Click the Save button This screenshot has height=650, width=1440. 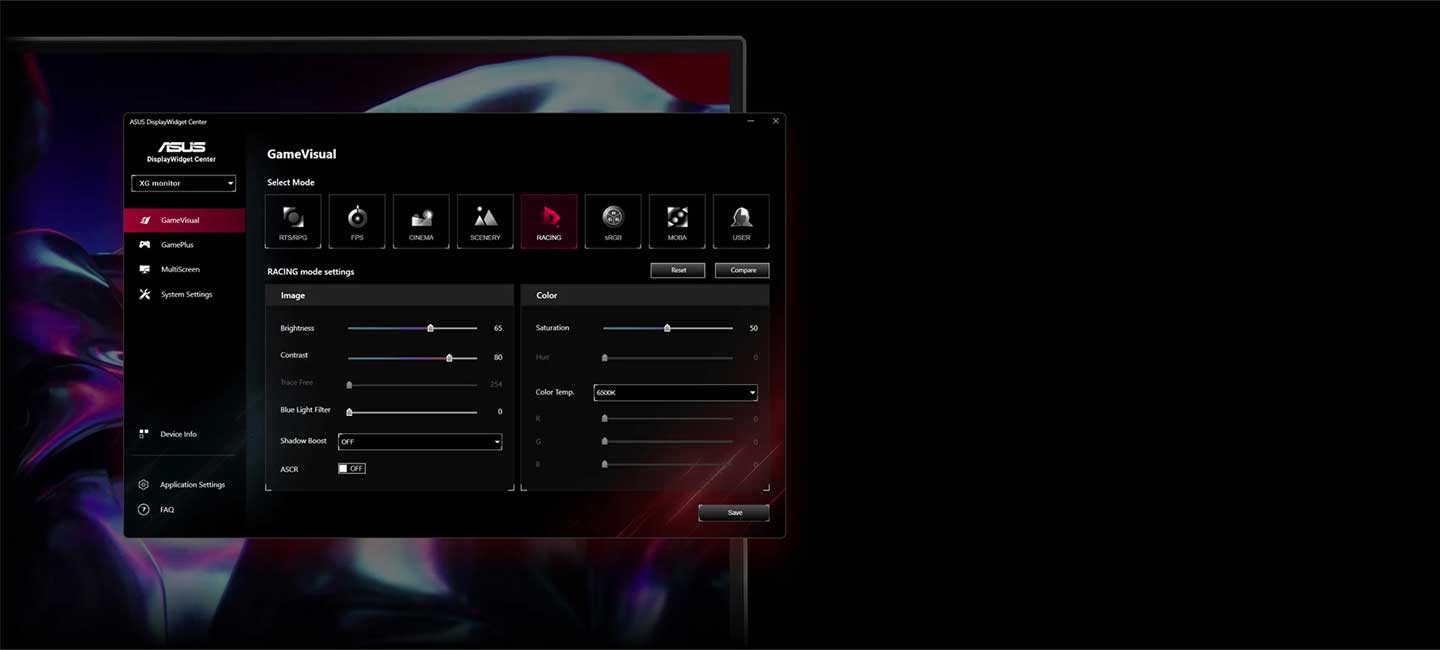click(733, 512)
